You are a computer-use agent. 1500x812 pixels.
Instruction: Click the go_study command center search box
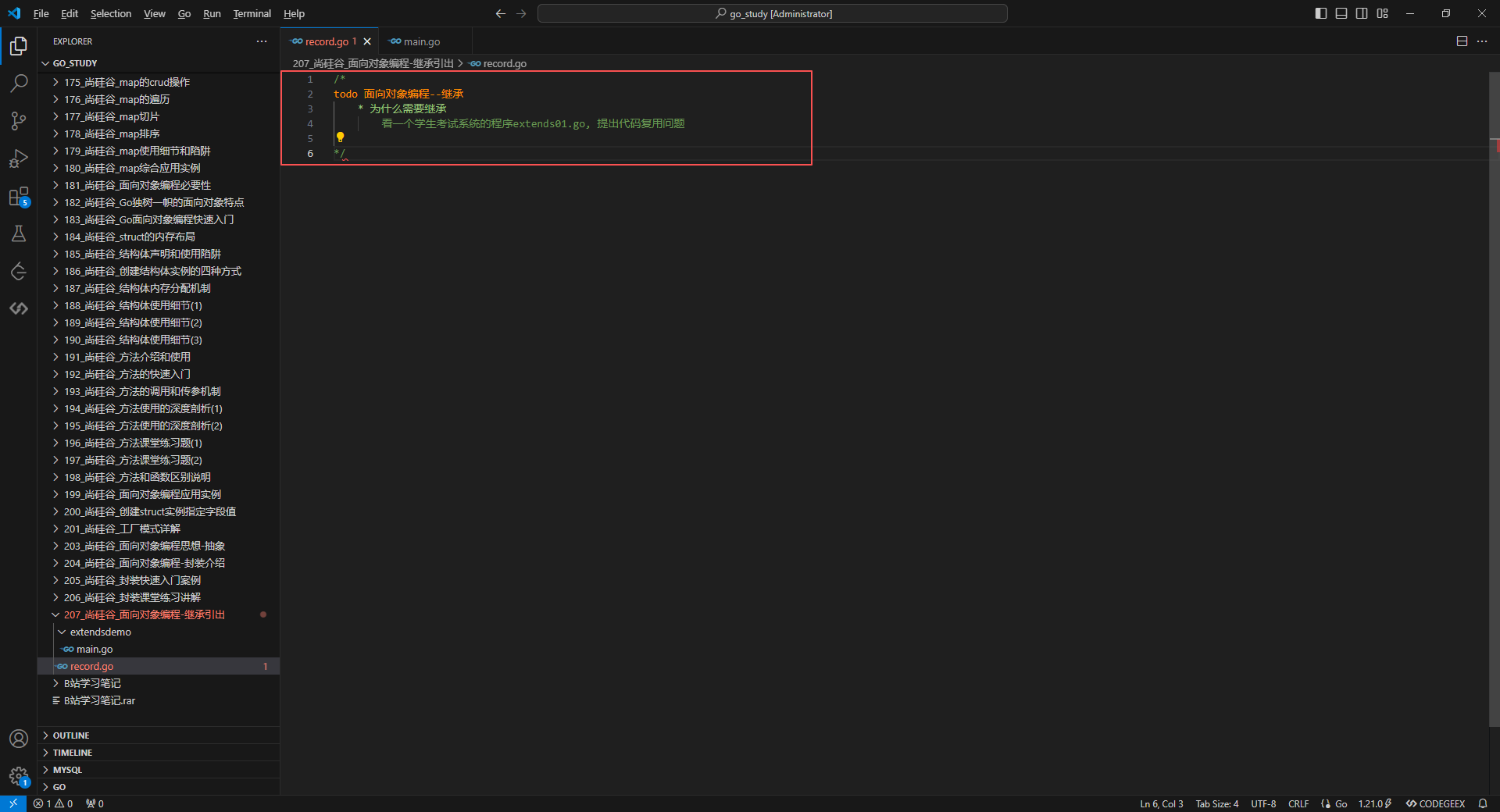pos(773,13)
